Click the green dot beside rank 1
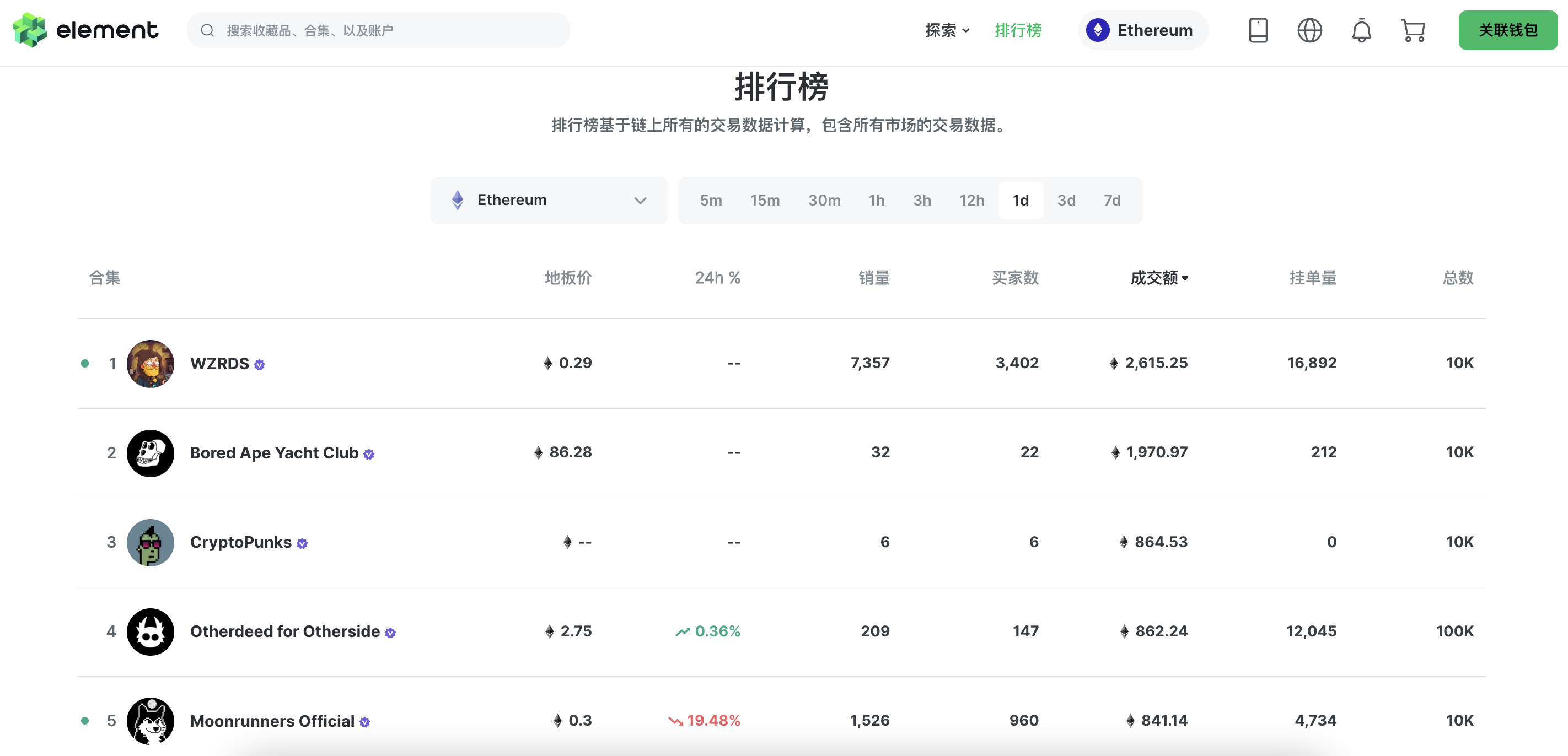 point(84,364)
